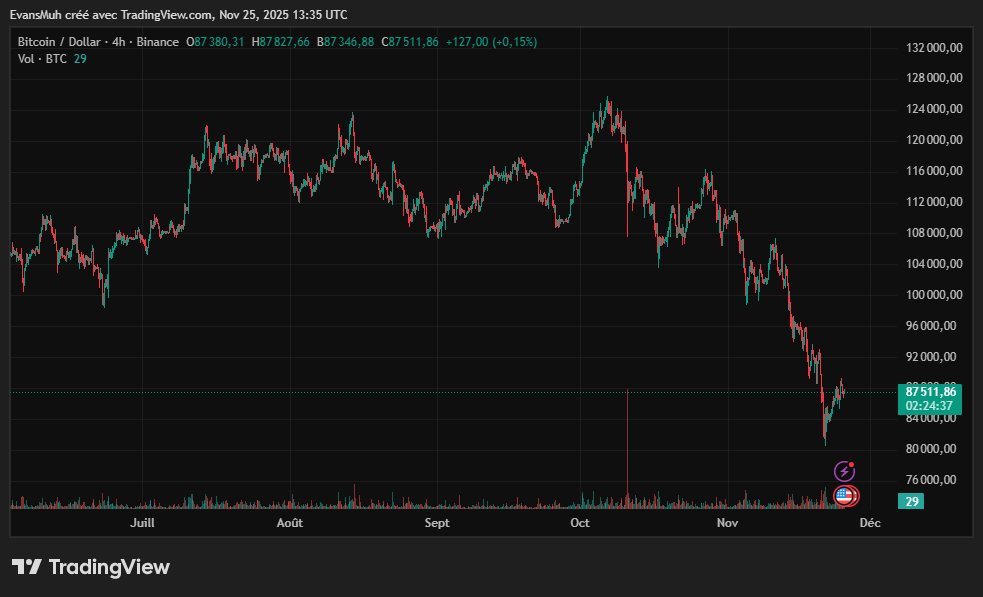The image size is (983, 597).
Task: Click the 76 000,00 price axis label
Action: point(932,480)
